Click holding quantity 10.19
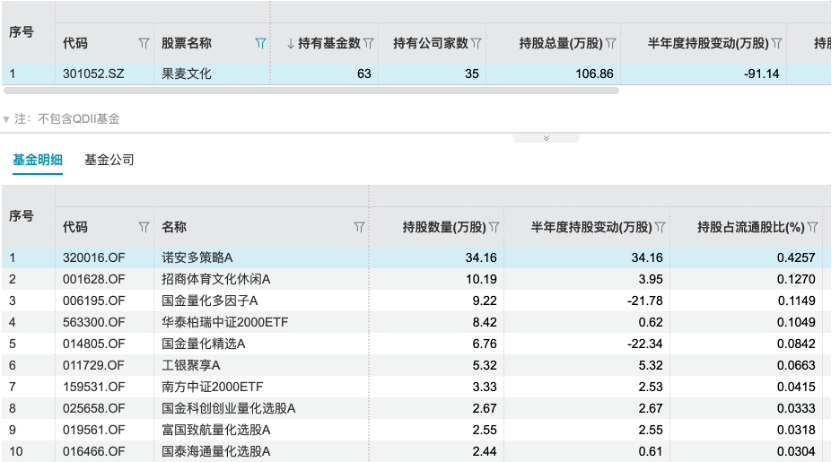 tap(481, 279)
